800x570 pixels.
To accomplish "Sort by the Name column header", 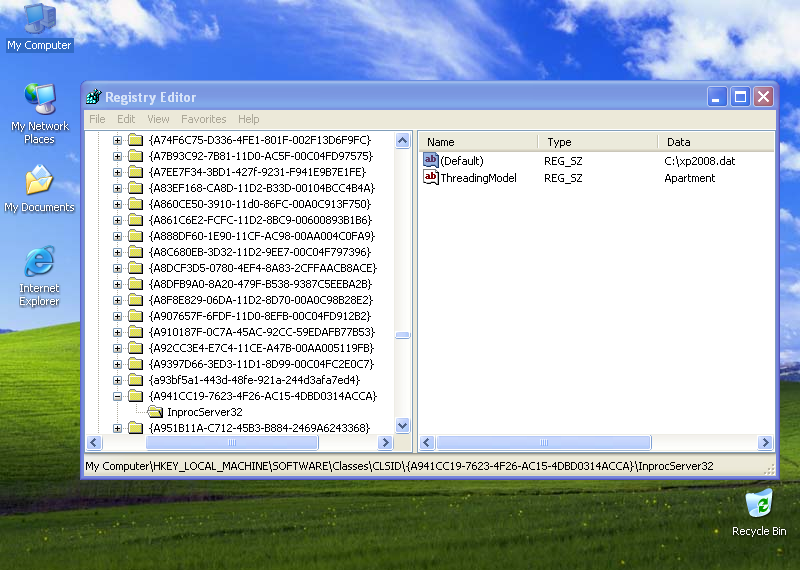I will [x=479, y=142].
